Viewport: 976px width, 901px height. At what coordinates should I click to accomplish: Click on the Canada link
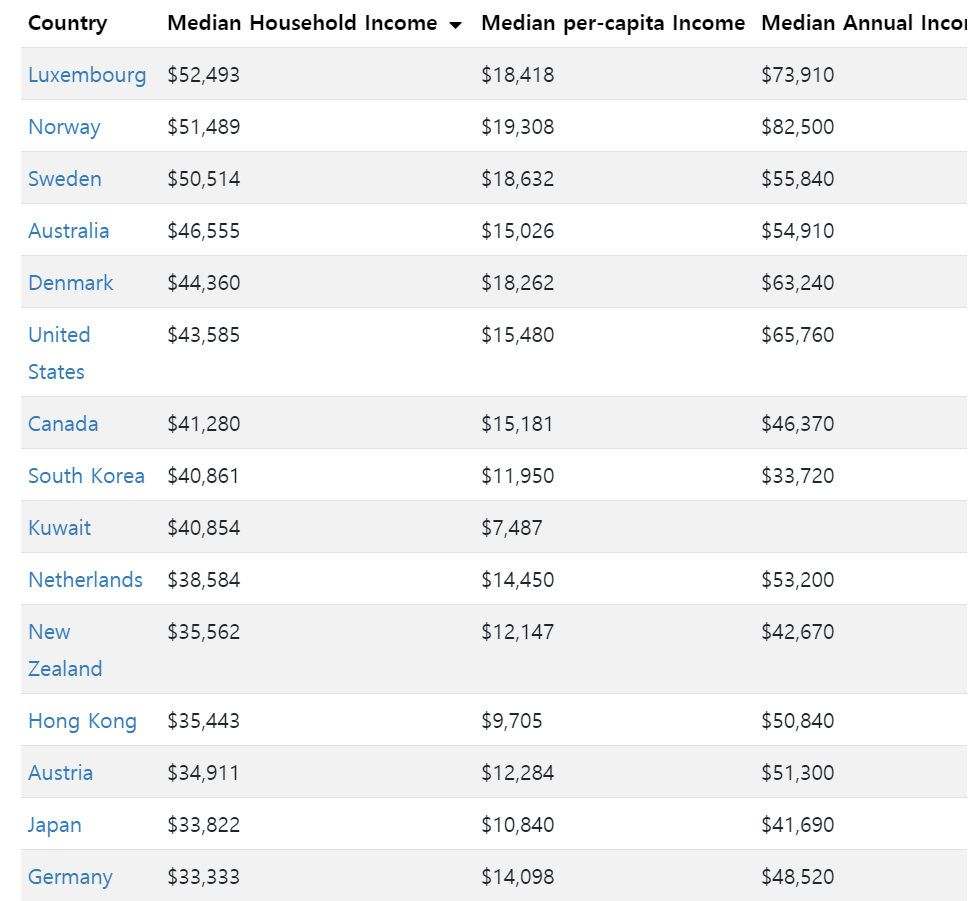63,424
